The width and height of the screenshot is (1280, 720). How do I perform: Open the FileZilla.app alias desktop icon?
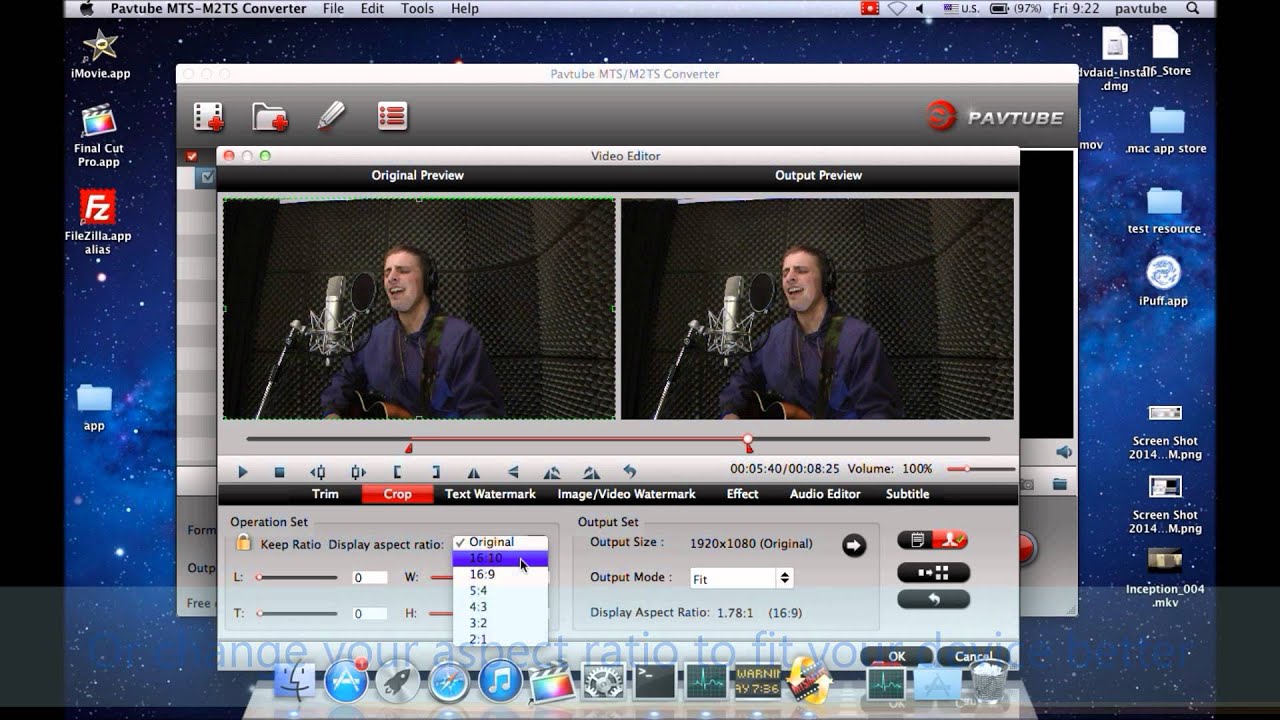click(98, 222)
